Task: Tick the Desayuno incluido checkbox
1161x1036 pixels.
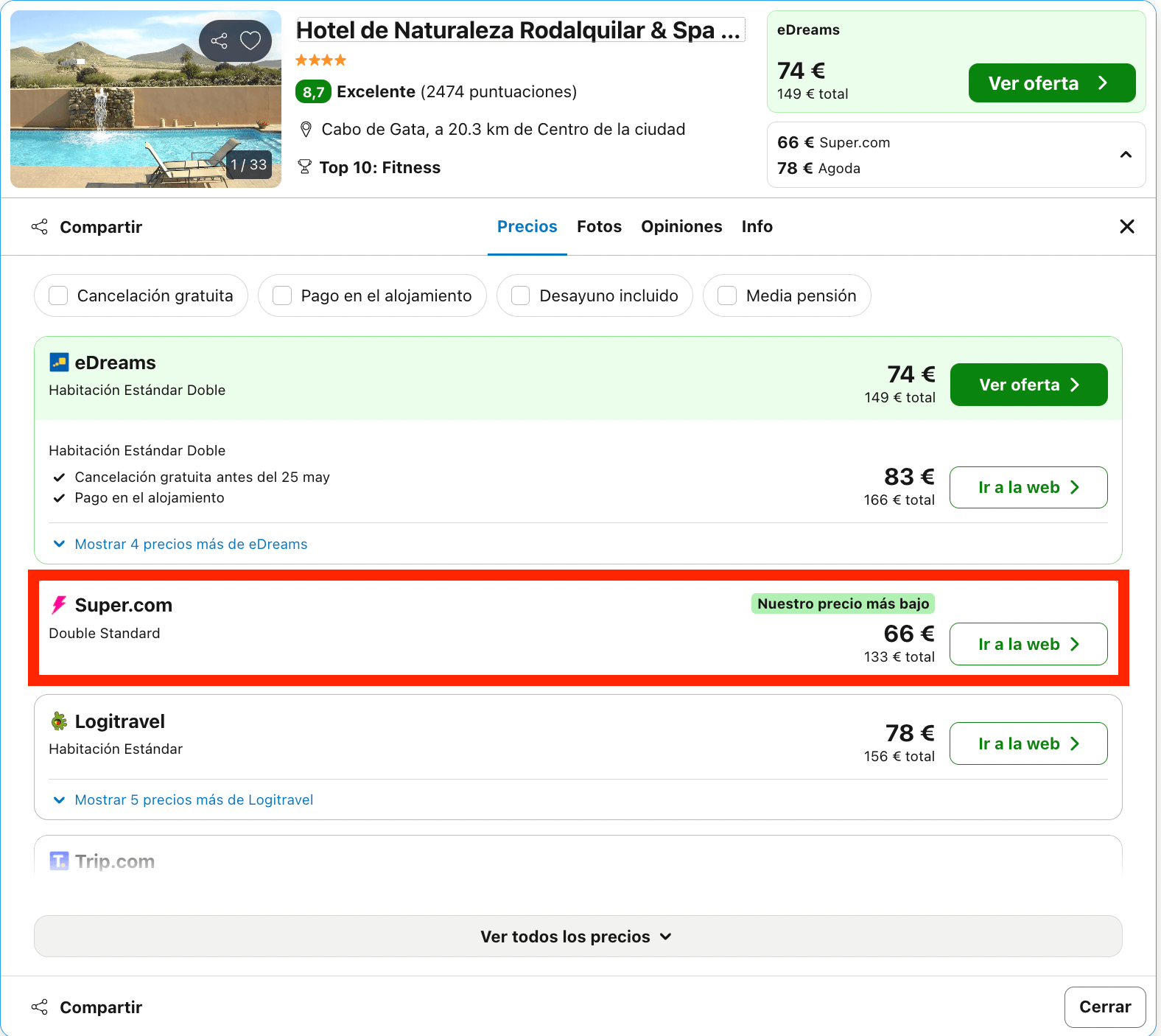Action: tap(521, 295)
